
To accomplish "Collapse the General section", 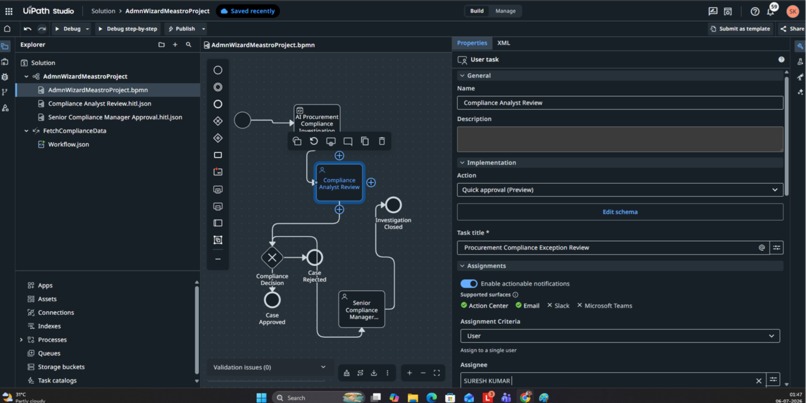I will tap(462, 76).
